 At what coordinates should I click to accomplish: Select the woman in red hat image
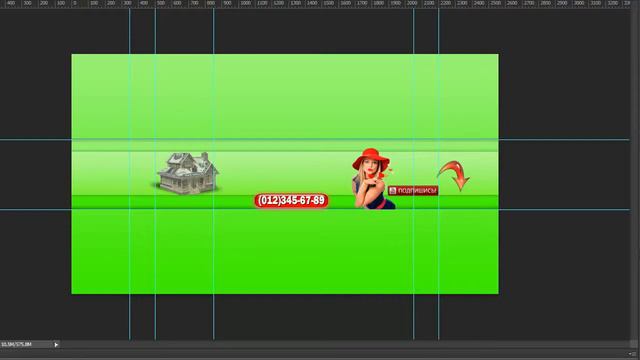[x=373, y=179]
